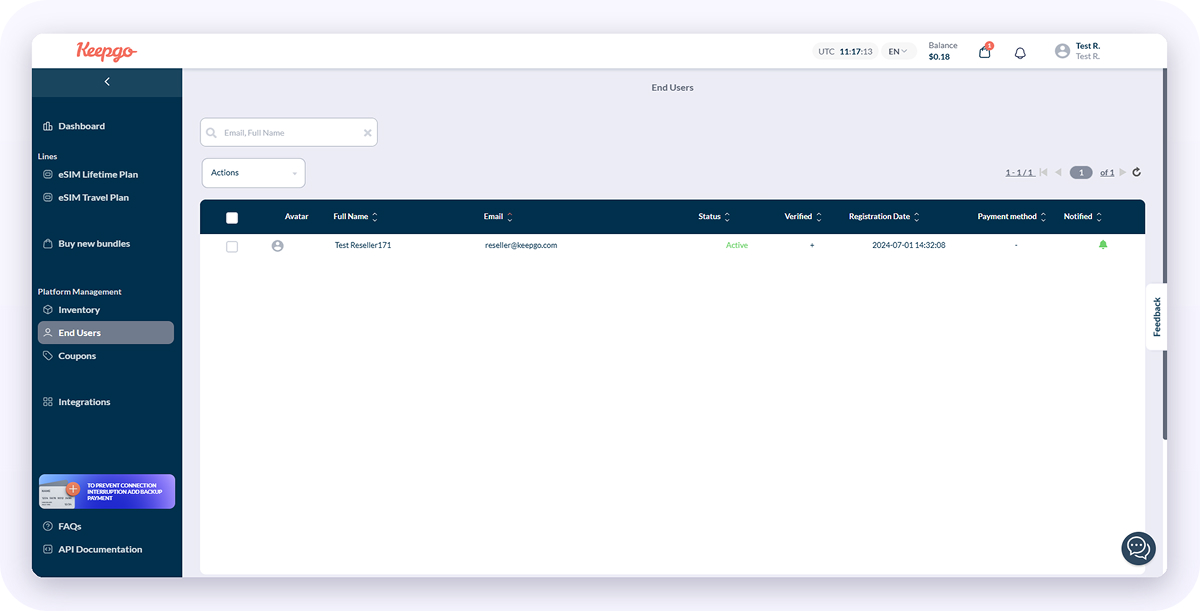This screenshot has width=1200, height=611.
Task: Open the shopping cart icon
Action: 985,51
